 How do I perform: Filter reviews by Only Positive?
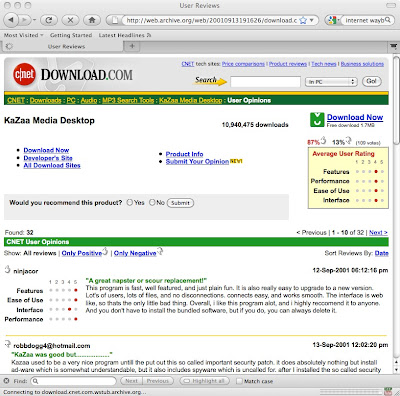82,253
